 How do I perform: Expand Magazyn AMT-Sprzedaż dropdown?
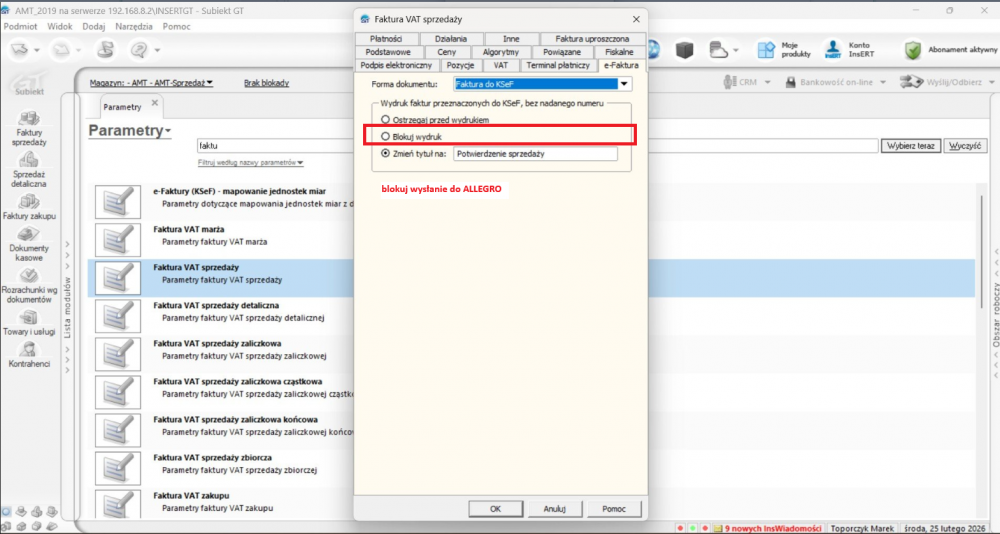coord(151,83)
